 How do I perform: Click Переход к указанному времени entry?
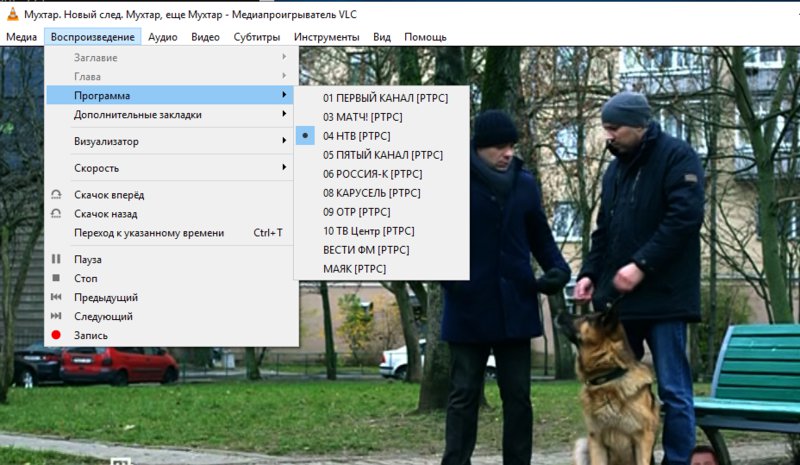150,233
